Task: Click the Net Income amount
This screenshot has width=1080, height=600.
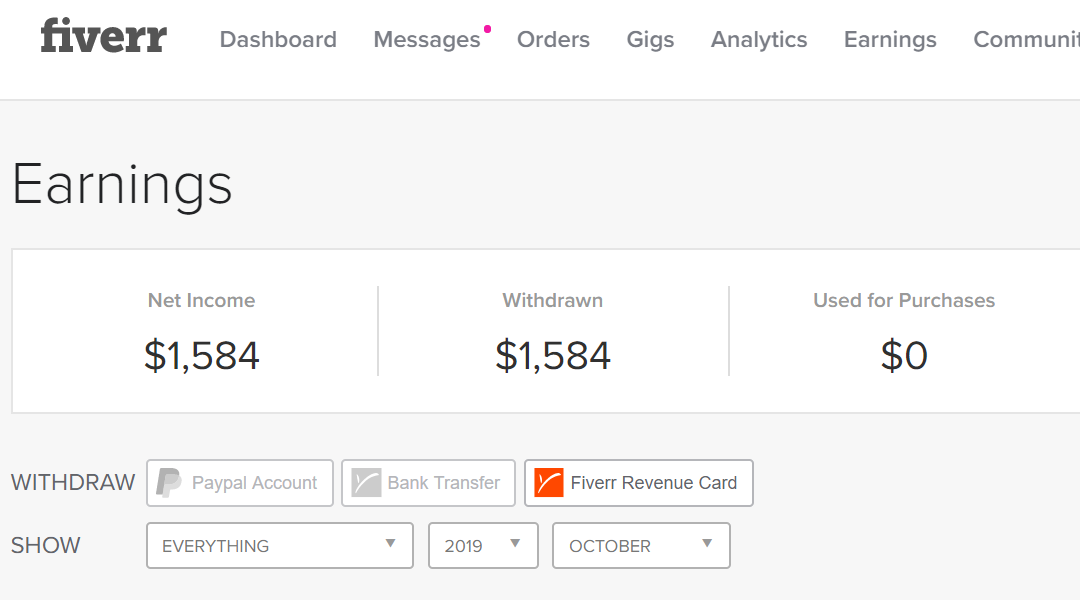Action: click(202, 355)
